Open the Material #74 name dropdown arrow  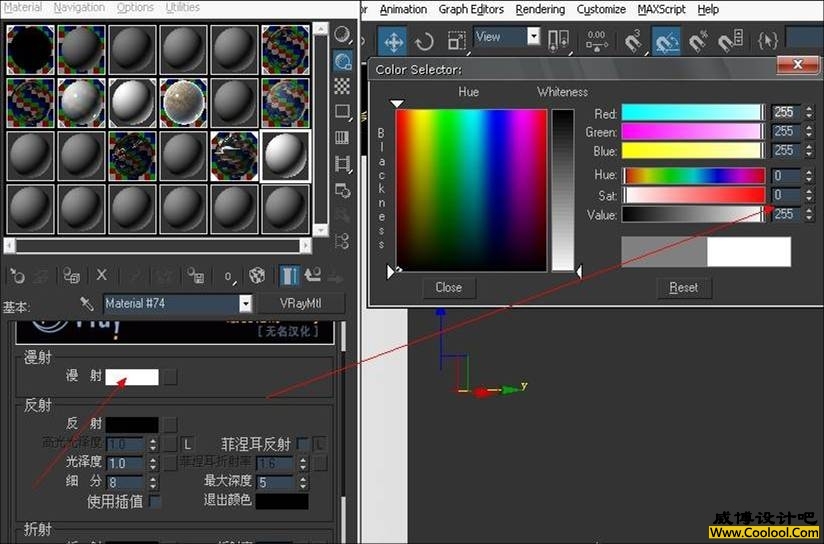[x=245, y=303]
